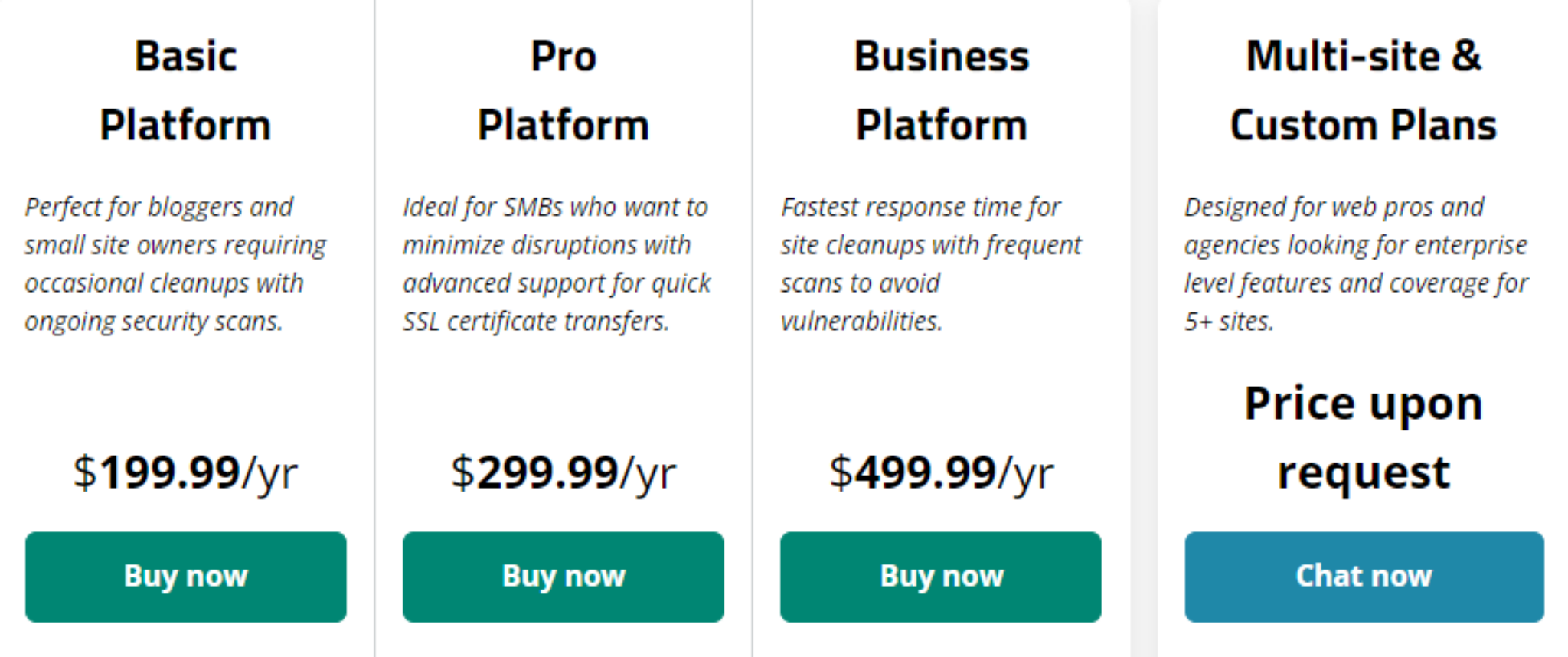The width and height of the screenshot is (1568, 657).
Task: Click the '5+ sites.' text
Action: [x=1229, y=322]
